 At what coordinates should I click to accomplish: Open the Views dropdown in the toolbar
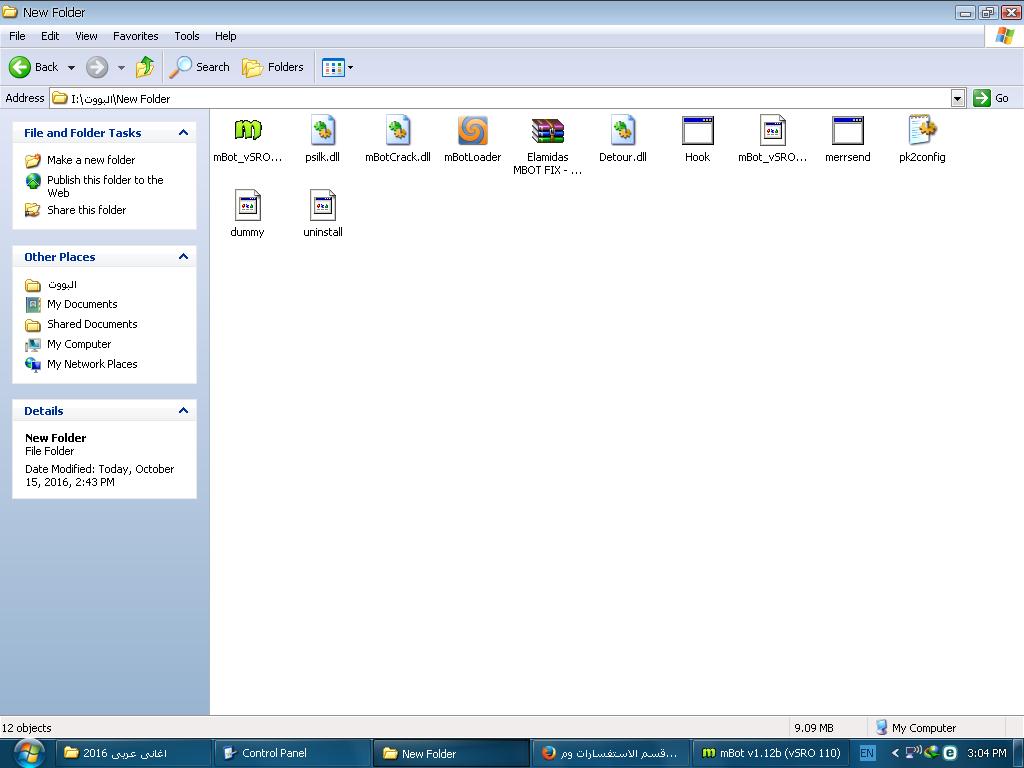pyautogui.click(x=337, y=67)
